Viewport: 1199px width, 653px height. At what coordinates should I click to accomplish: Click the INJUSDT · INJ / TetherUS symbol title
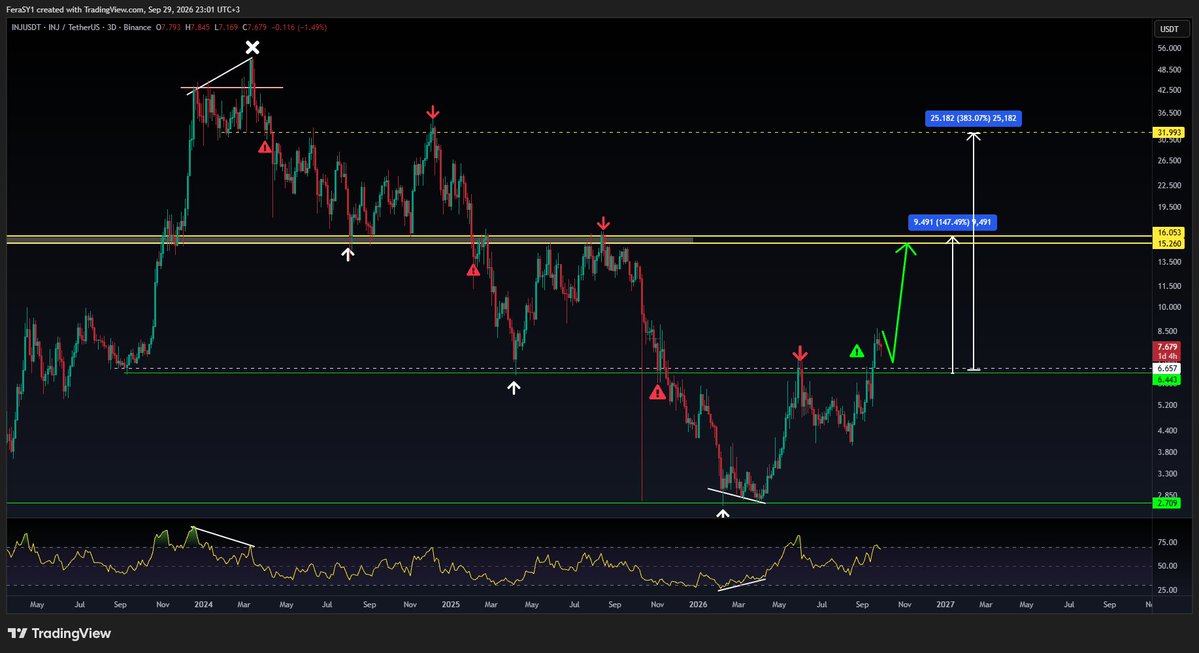tap(81, 28)
